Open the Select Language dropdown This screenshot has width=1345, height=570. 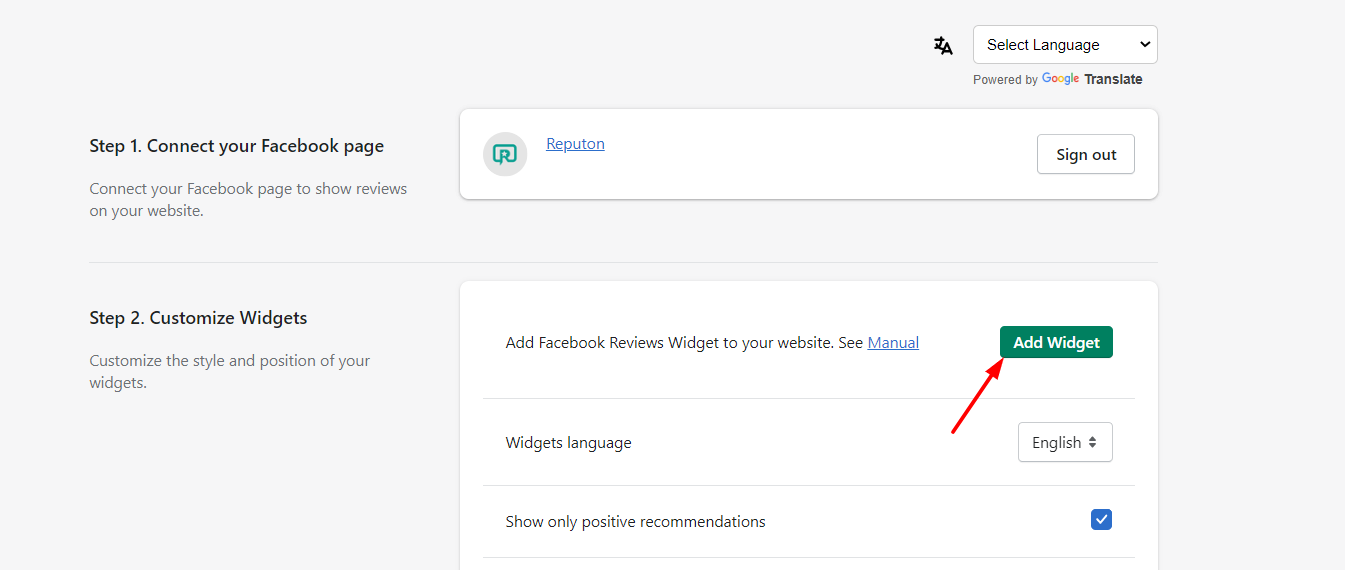click(x=1065, y=45)
